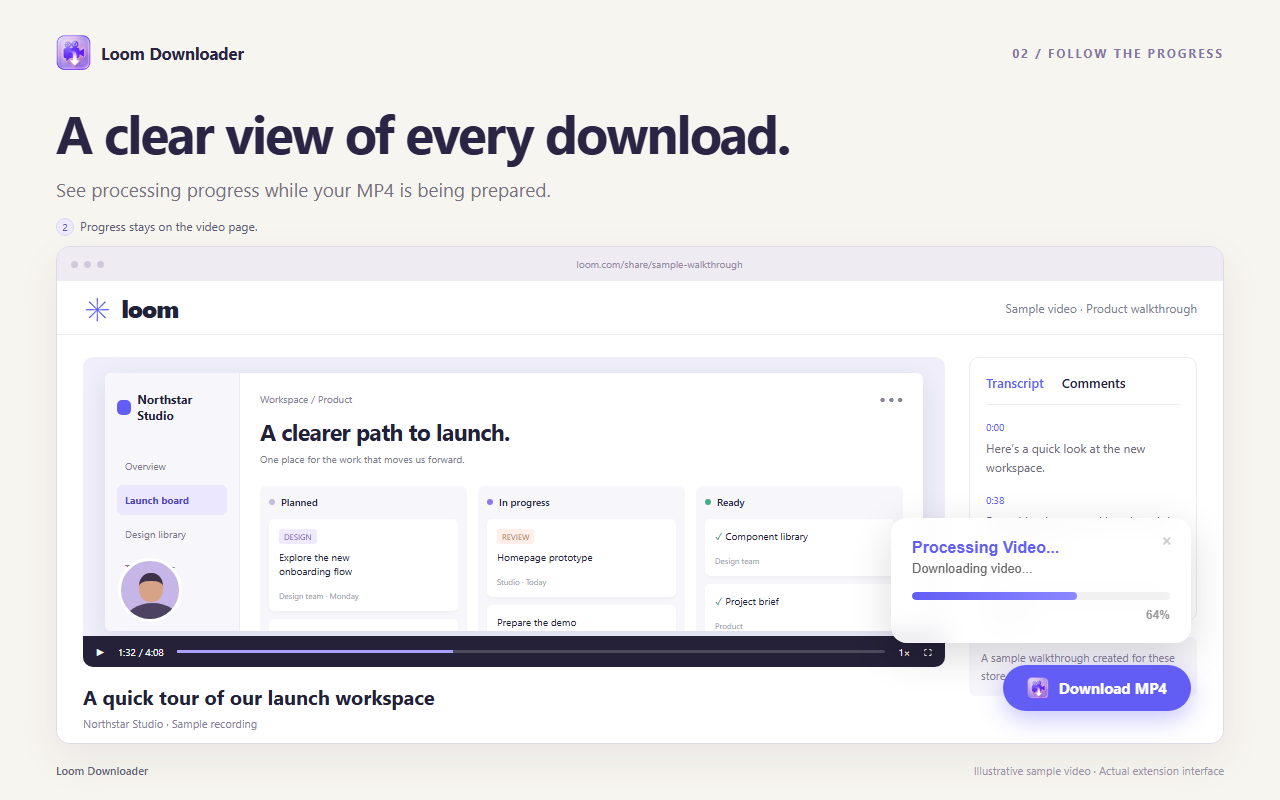This screenshot has width=1280, height=800.
Task: Click the Loom Downloader title text in header
Action: coord(172,54)
